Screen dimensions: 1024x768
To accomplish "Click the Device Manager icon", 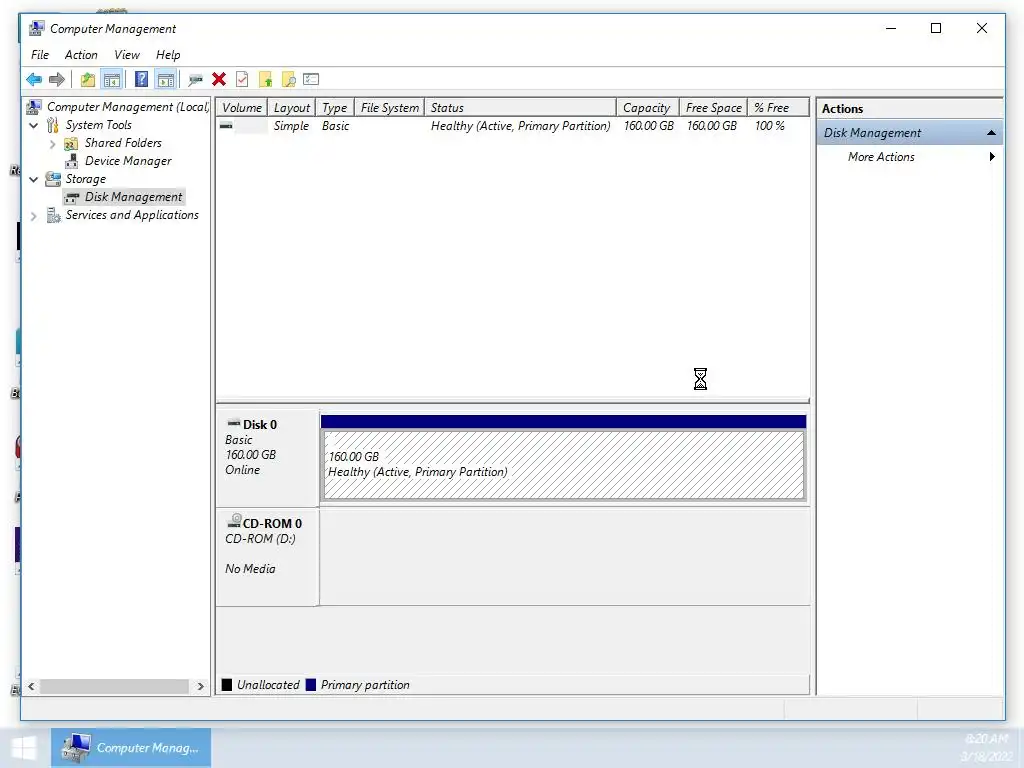I will [72, 161].
